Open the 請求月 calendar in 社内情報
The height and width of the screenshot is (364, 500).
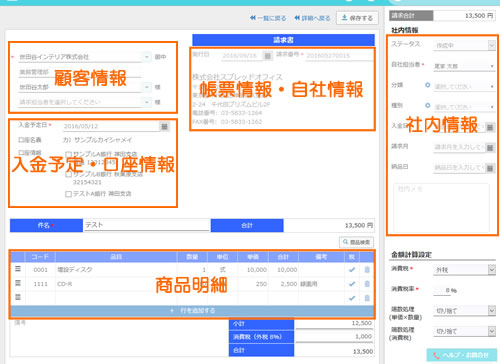490,147
